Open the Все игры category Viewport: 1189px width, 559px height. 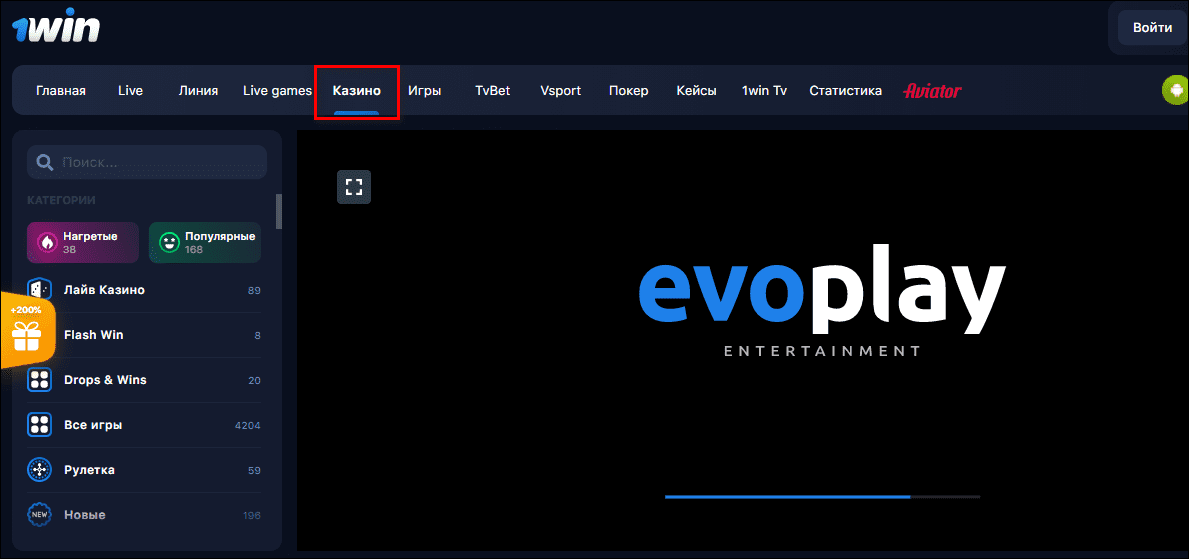tap(144, 425)
